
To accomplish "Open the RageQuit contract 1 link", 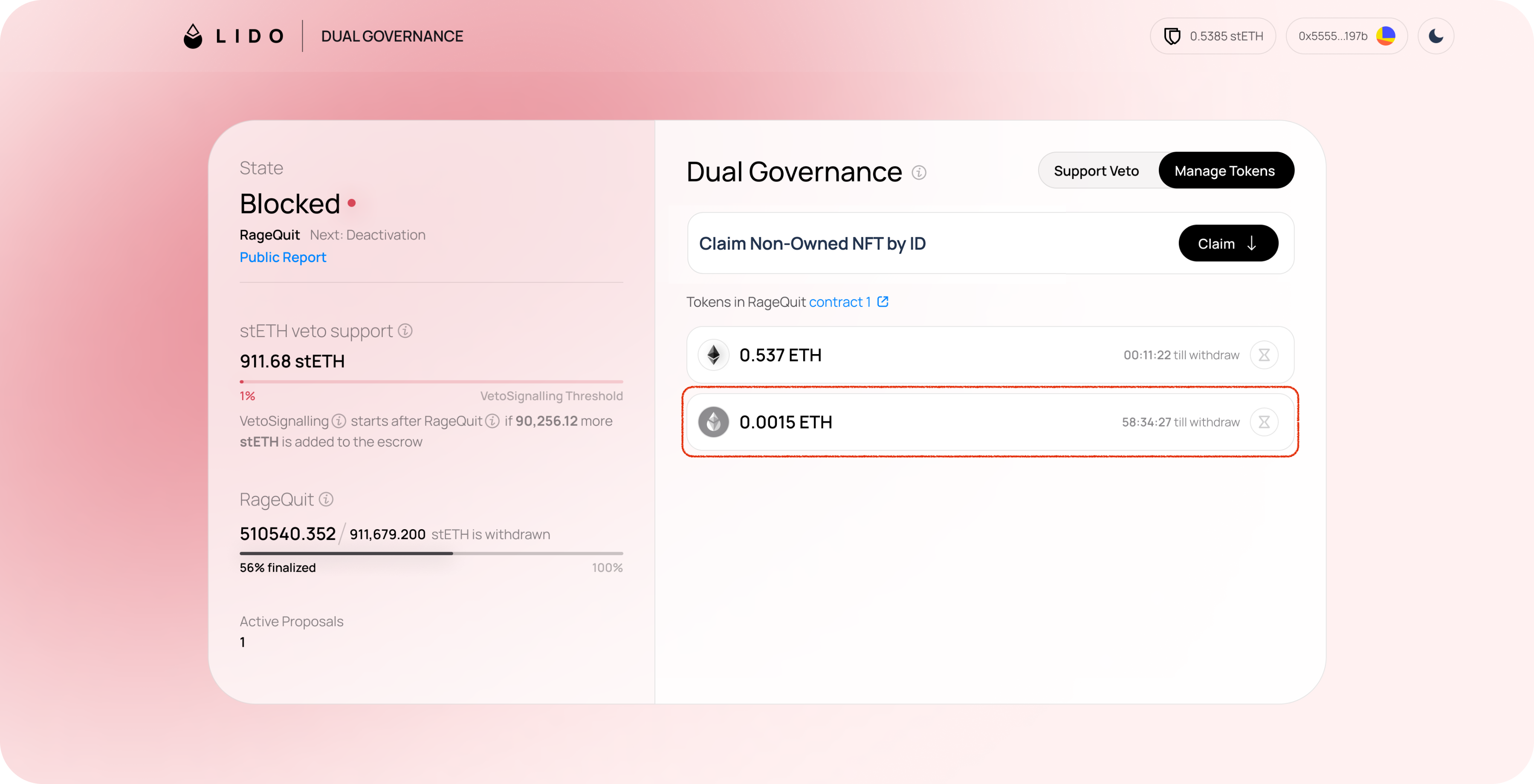I will coord(839,303).
